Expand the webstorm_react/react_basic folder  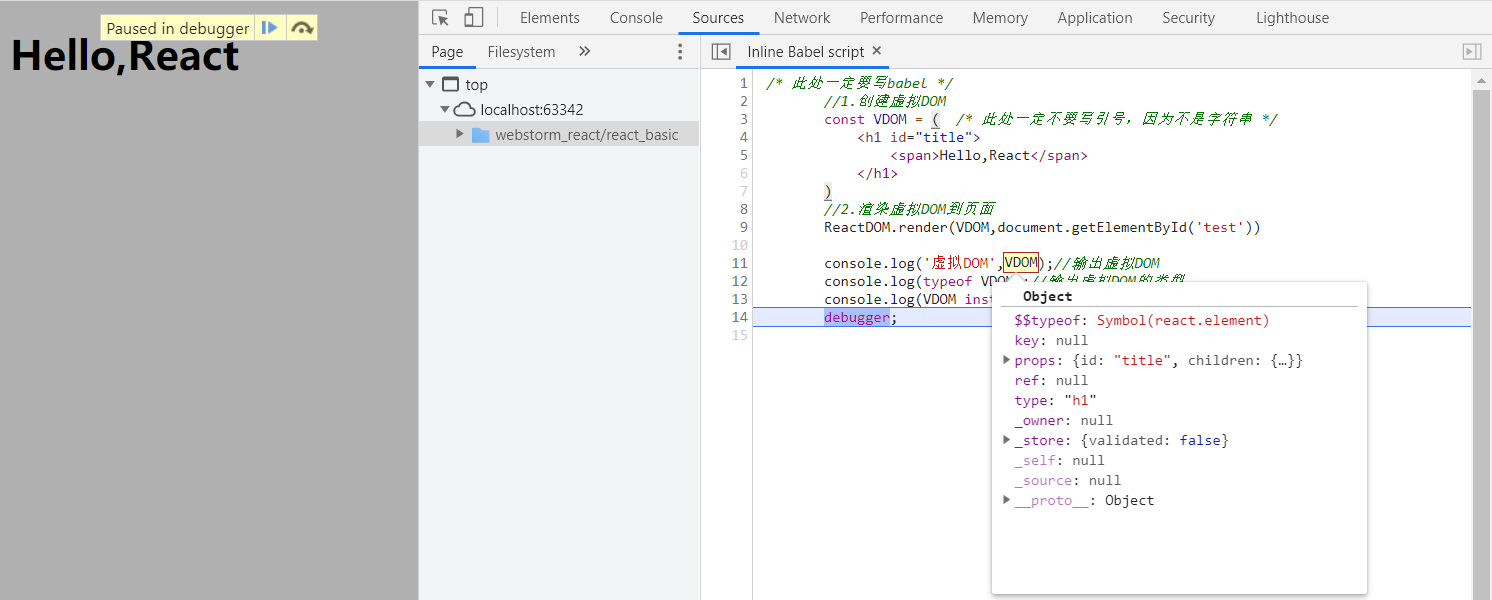pos(460,134)
